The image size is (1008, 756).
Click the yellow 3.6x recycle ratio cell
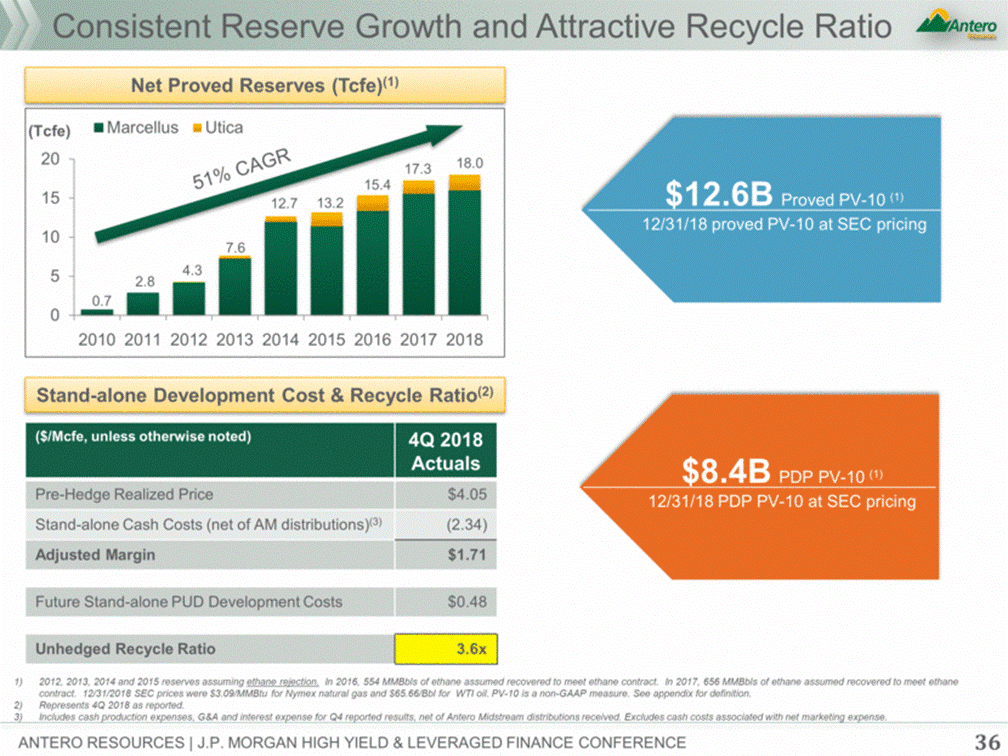coord(445,648)
